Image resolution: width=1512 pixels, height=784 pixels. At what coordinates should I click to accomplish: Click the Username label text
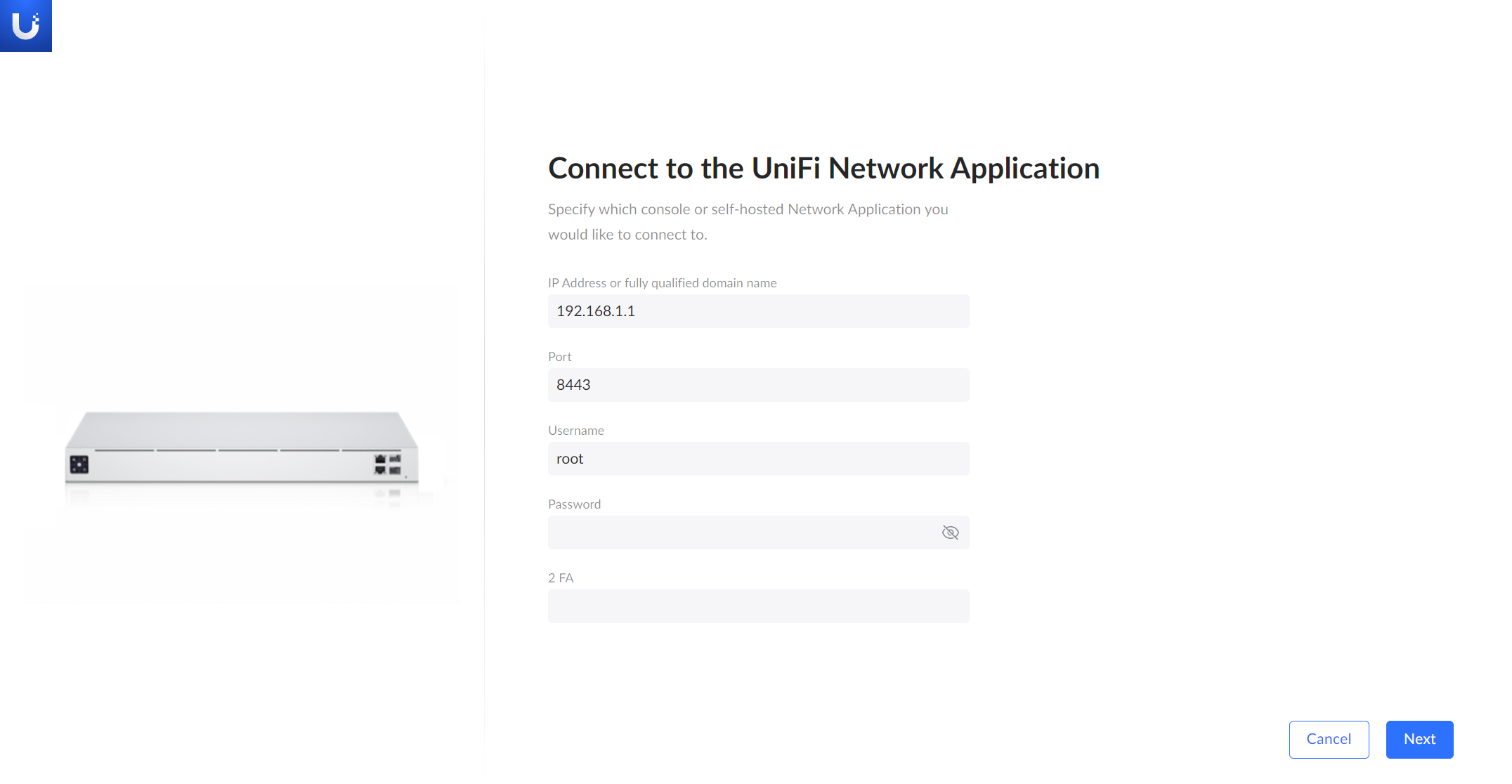click(576, 431)
